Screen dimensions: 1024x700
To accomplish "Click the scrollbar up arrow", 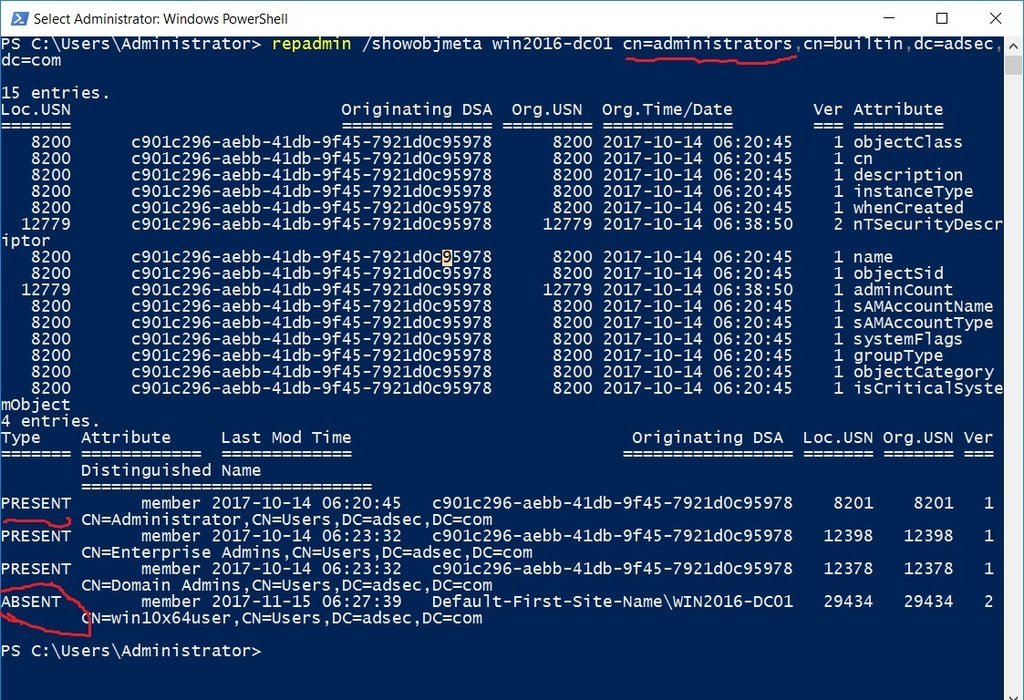I will pos(1013,46).
